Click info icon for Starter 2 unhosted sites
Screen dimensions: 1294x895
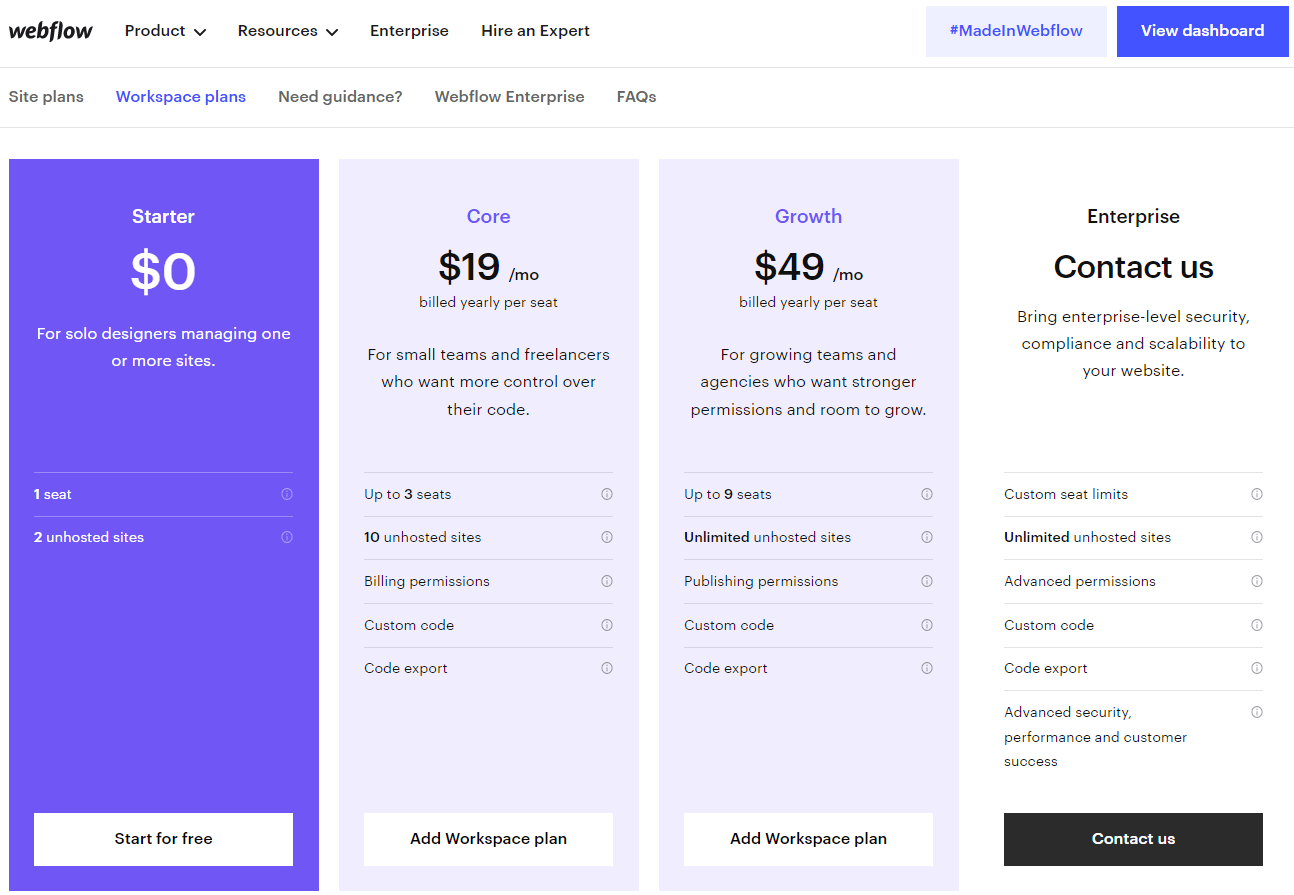pyautogui.click(x=287, y=537)
